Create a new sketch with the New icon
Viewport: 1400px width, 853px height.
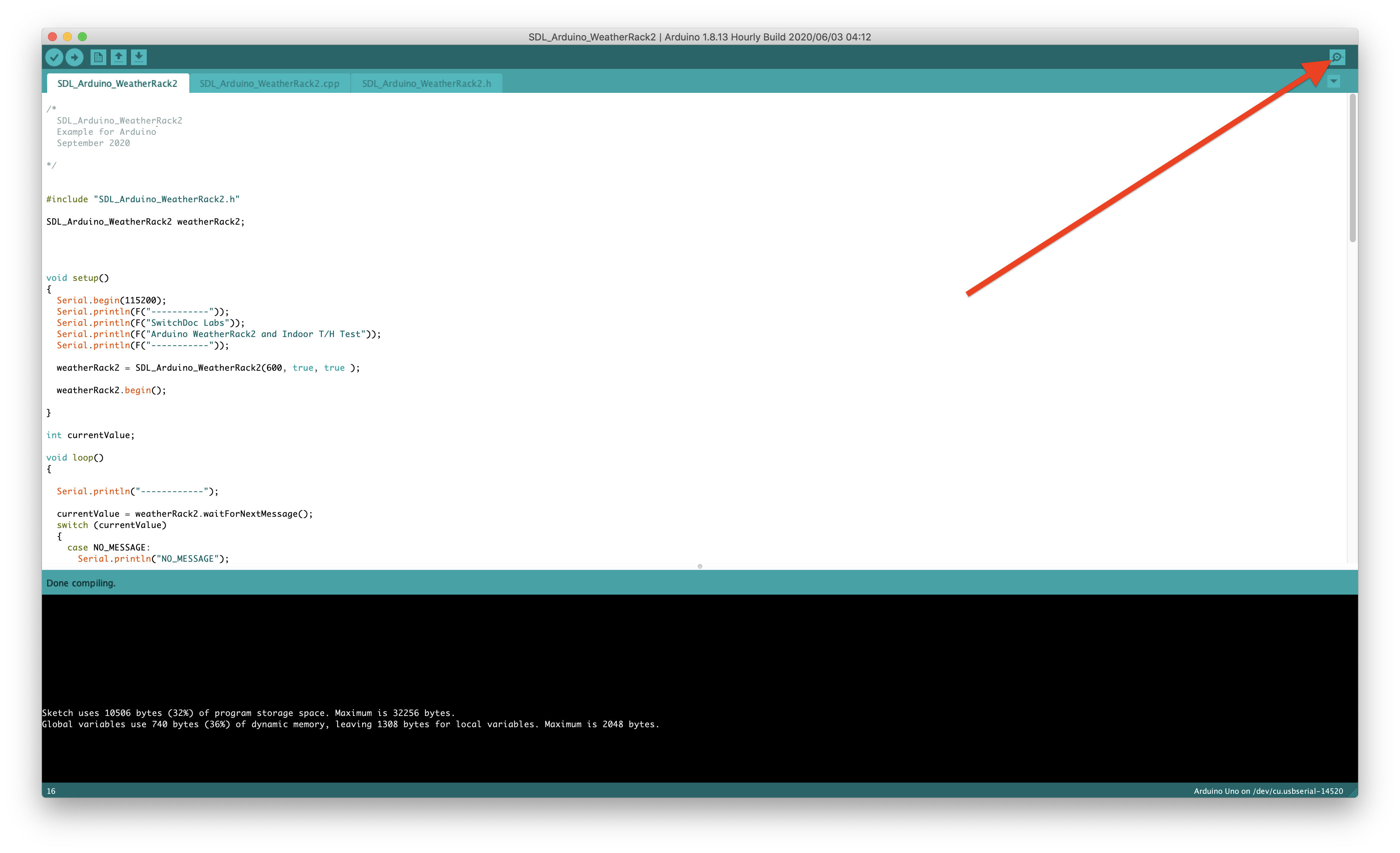pos(98,57)
